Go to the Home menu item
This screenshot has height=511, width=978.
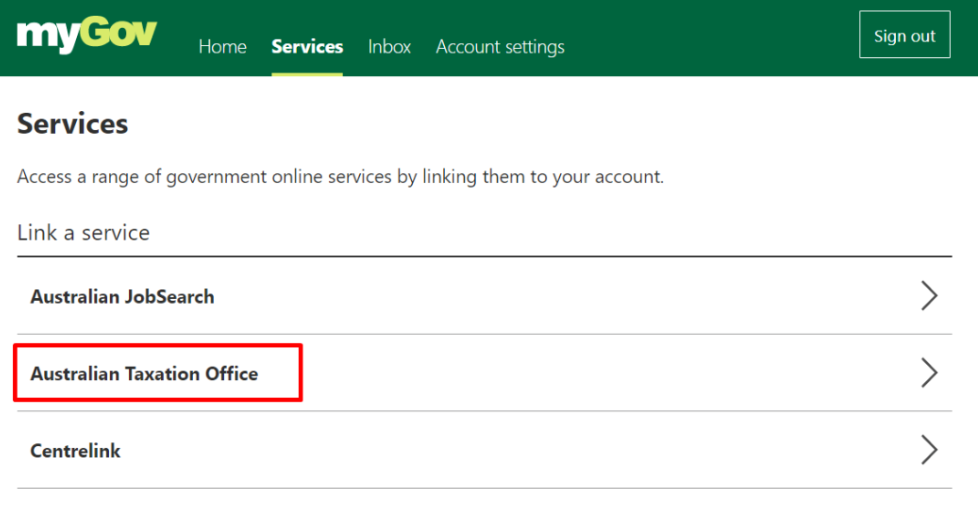pyautogui.click(x=223, y=47)
